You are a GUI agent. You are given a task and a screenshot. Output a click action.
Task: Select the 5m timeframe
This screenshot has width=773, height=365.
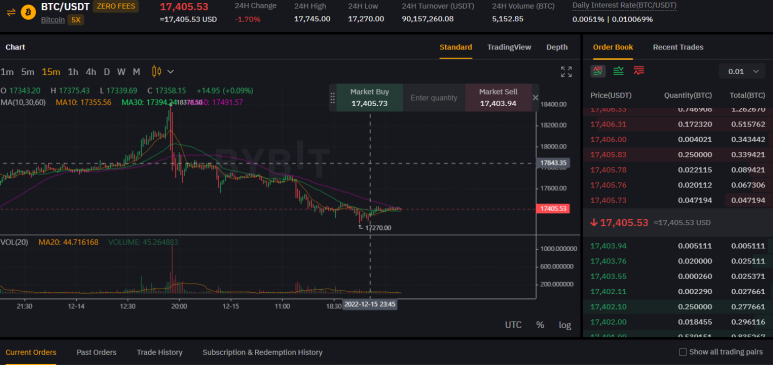tap(28, 72)
